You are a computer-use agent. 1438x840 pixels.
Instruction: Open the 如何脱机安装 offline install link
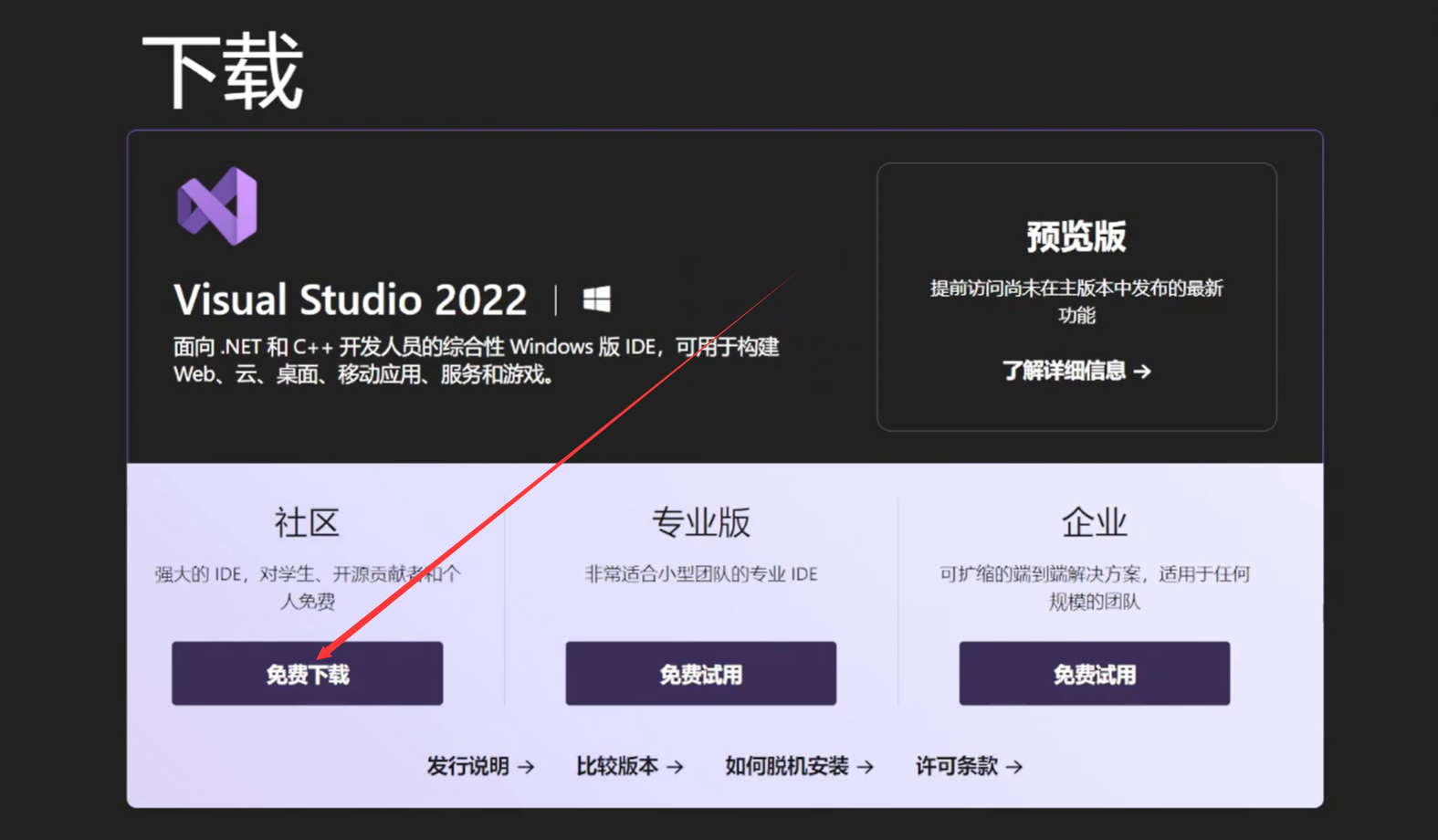tap(787, 766)
